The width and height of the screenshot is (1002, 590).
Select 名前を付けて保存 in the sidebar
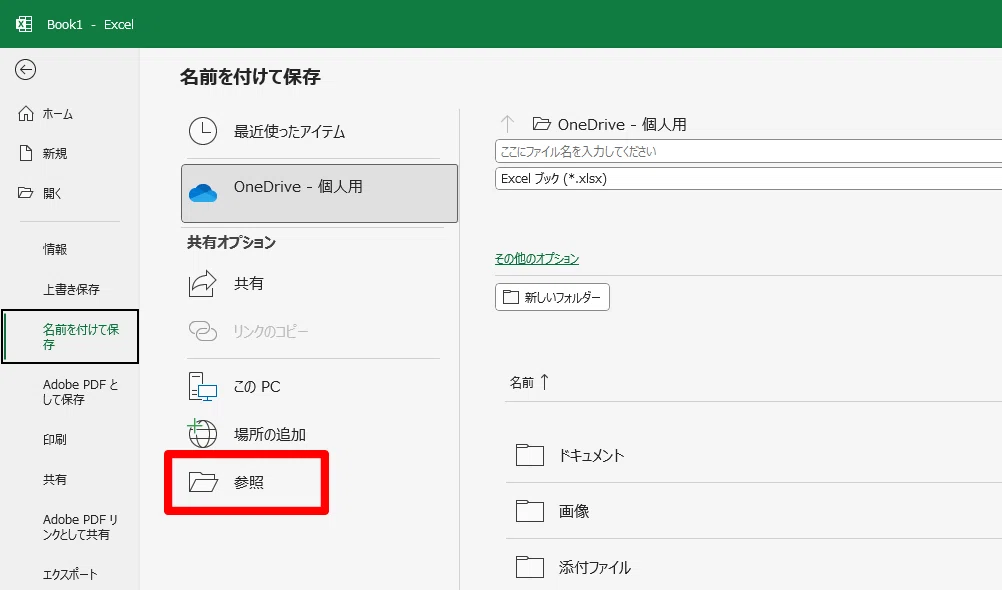pos(70,336)
